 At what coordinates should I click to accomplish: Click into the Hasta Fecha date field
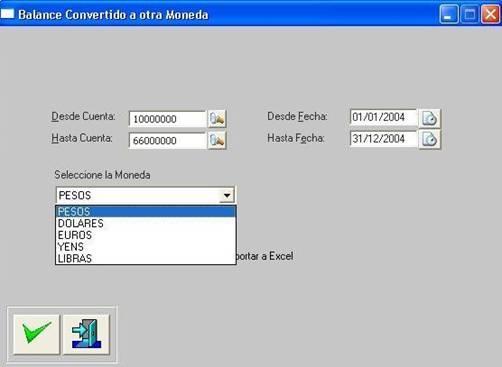383,139
